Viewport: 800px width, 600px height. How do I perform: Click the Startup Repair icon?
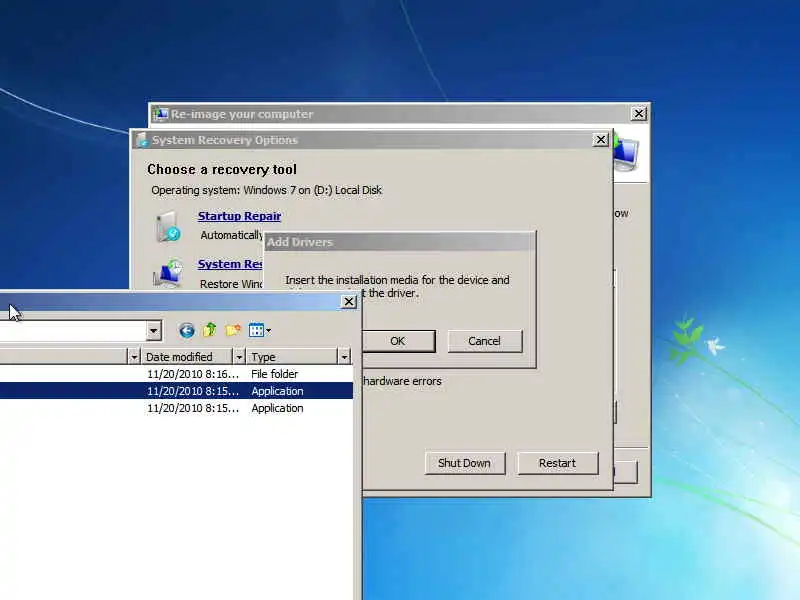[x=168, y=226]
